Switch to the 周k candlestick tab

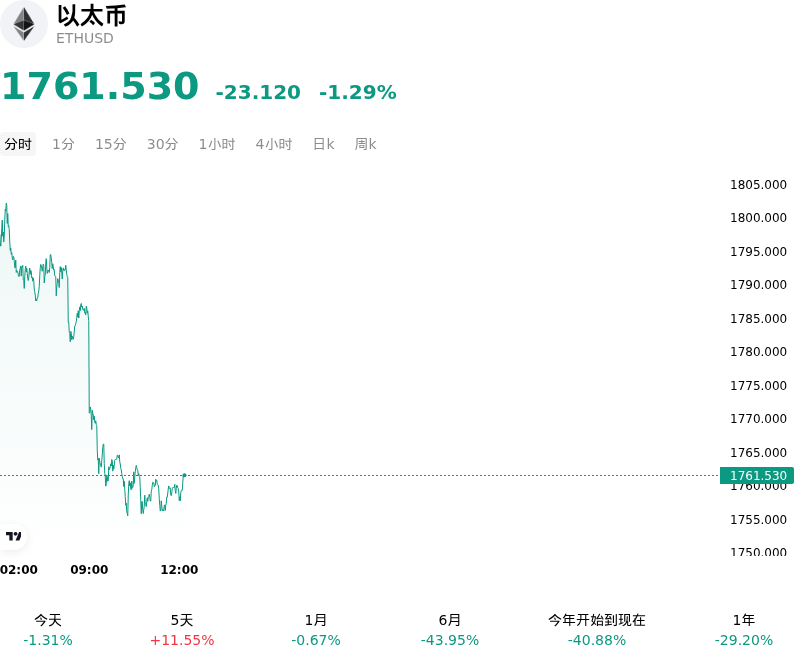click(x=365, y=144)
